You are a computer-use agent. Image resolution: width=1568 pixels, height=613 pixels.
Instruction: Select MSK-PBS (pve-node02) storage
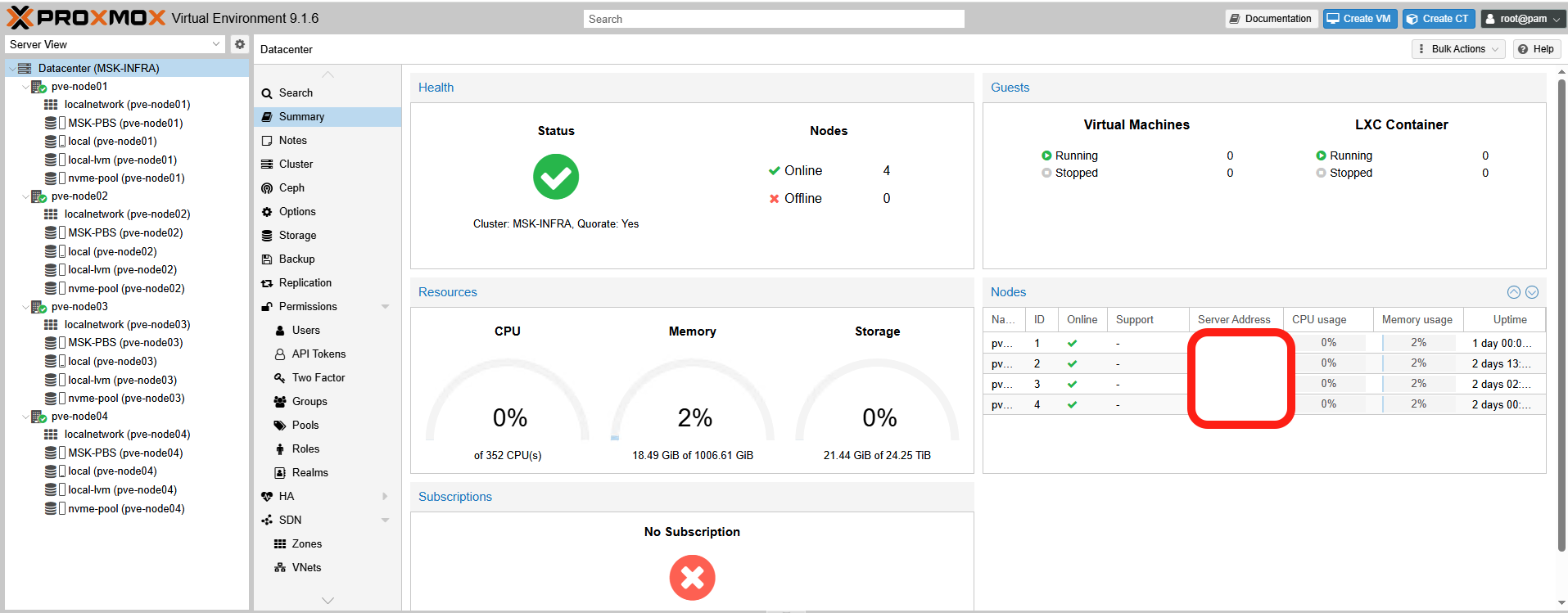125,233
